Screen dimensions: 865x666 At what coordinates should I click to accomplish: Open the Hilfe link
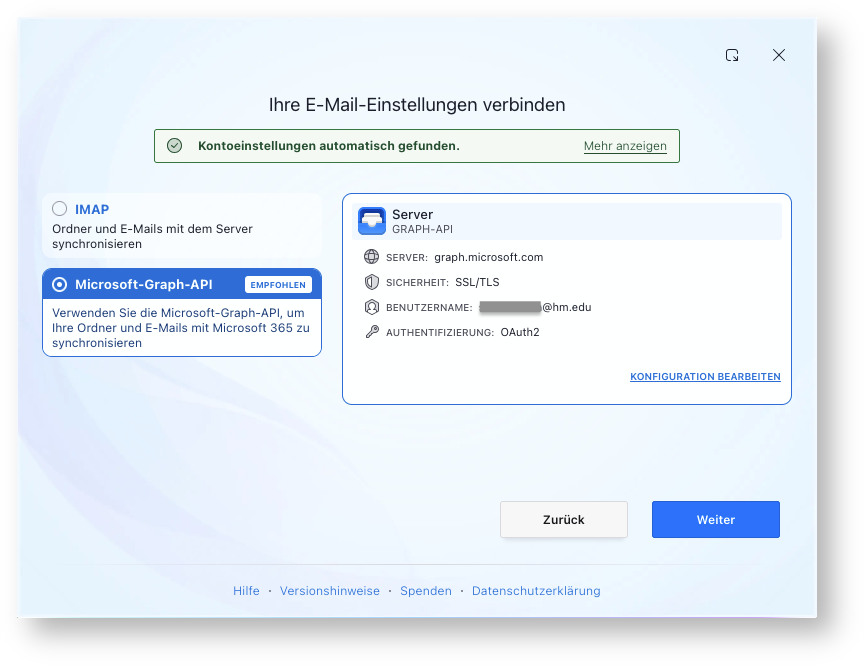click(x=246, y=590)
